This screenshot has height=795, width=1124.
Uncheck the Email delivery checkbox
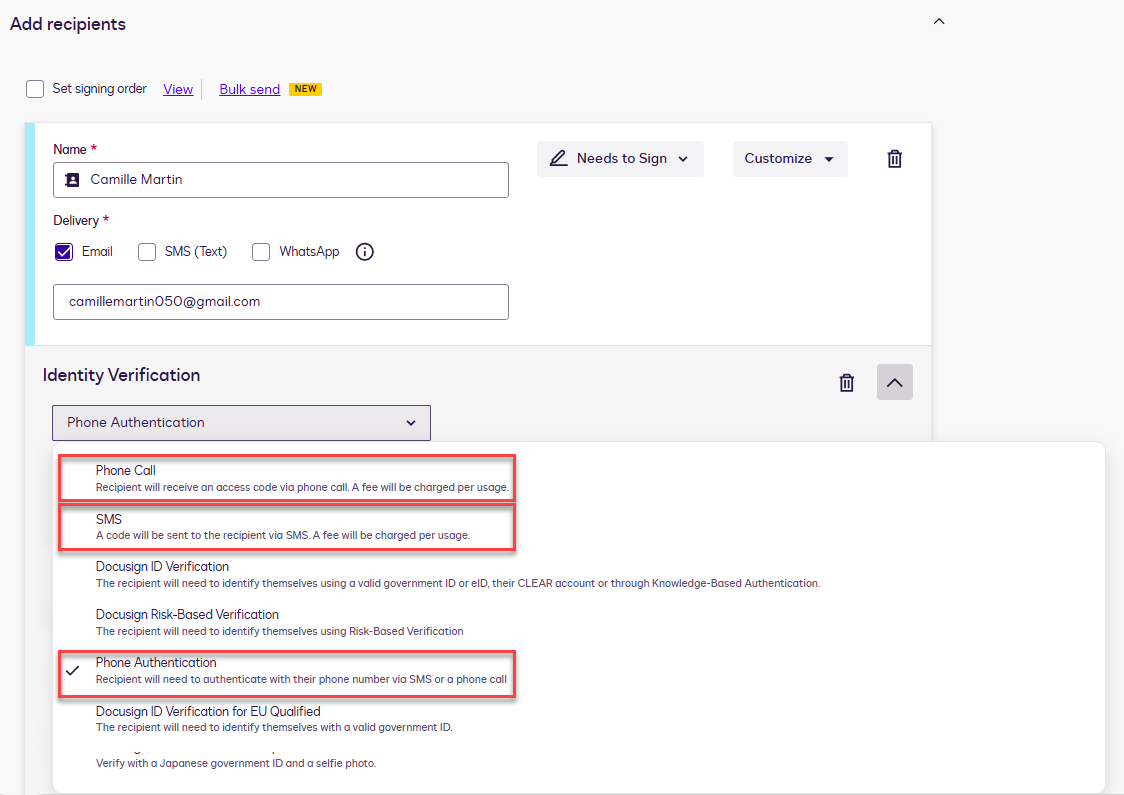(x=64, y=252)
